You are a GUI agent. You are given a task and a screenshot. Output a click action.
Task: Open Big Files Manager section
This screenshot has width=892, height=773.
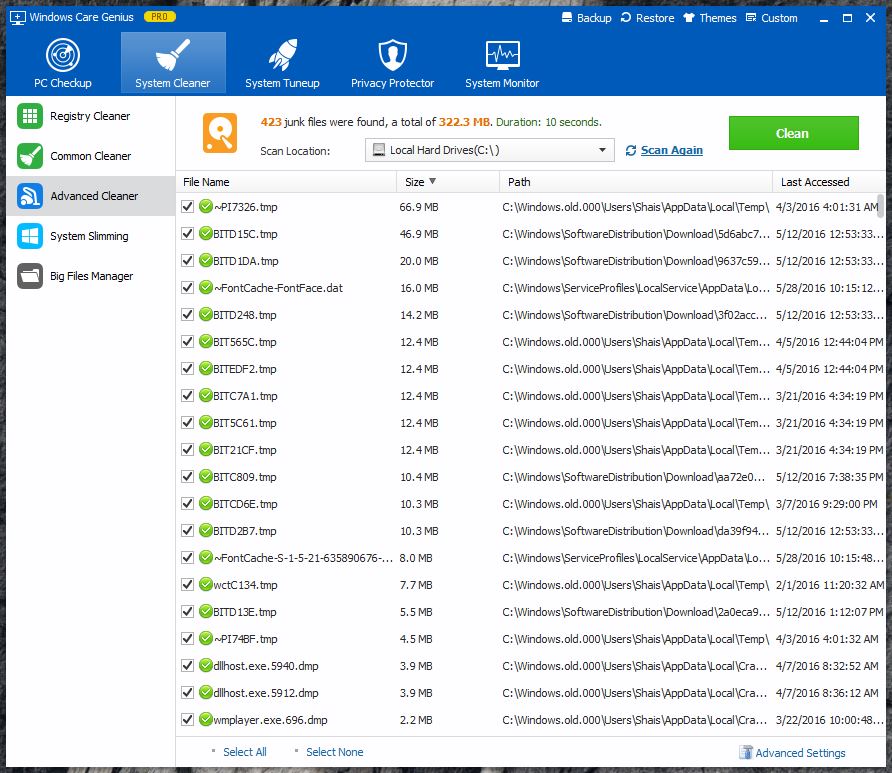click(x=90, y=276)
